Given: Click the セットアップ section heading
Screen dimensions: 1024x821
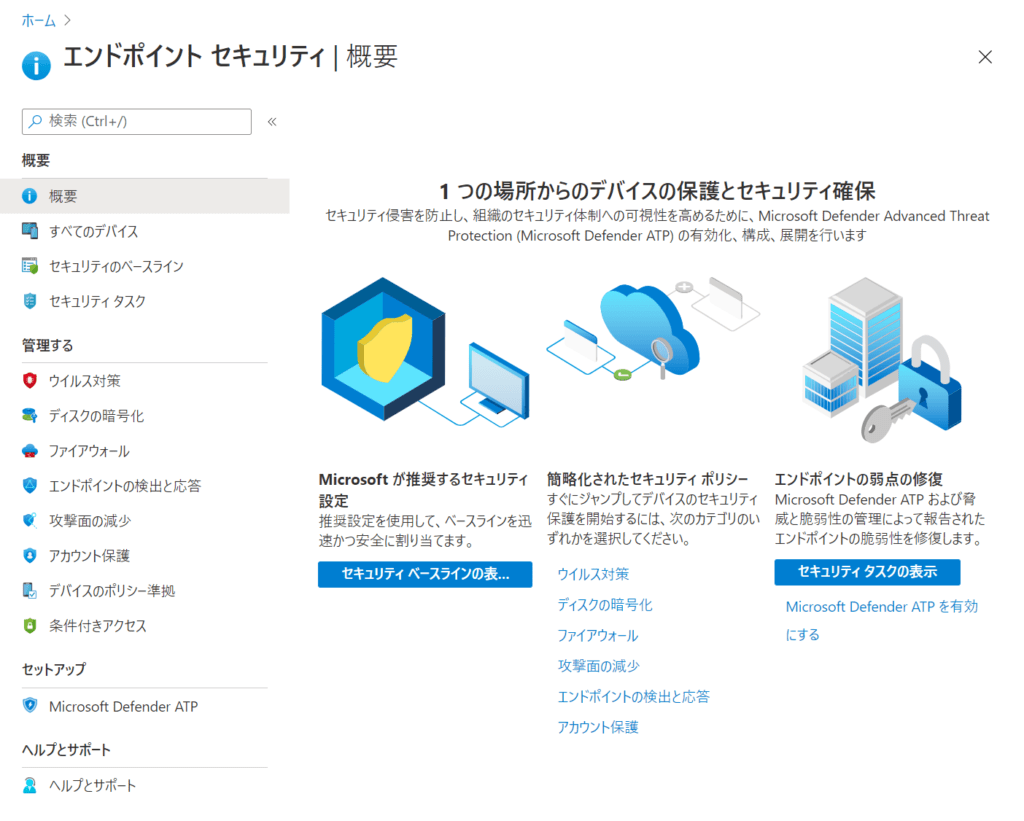Looking at the screenshot, I should tap(54, 669).
